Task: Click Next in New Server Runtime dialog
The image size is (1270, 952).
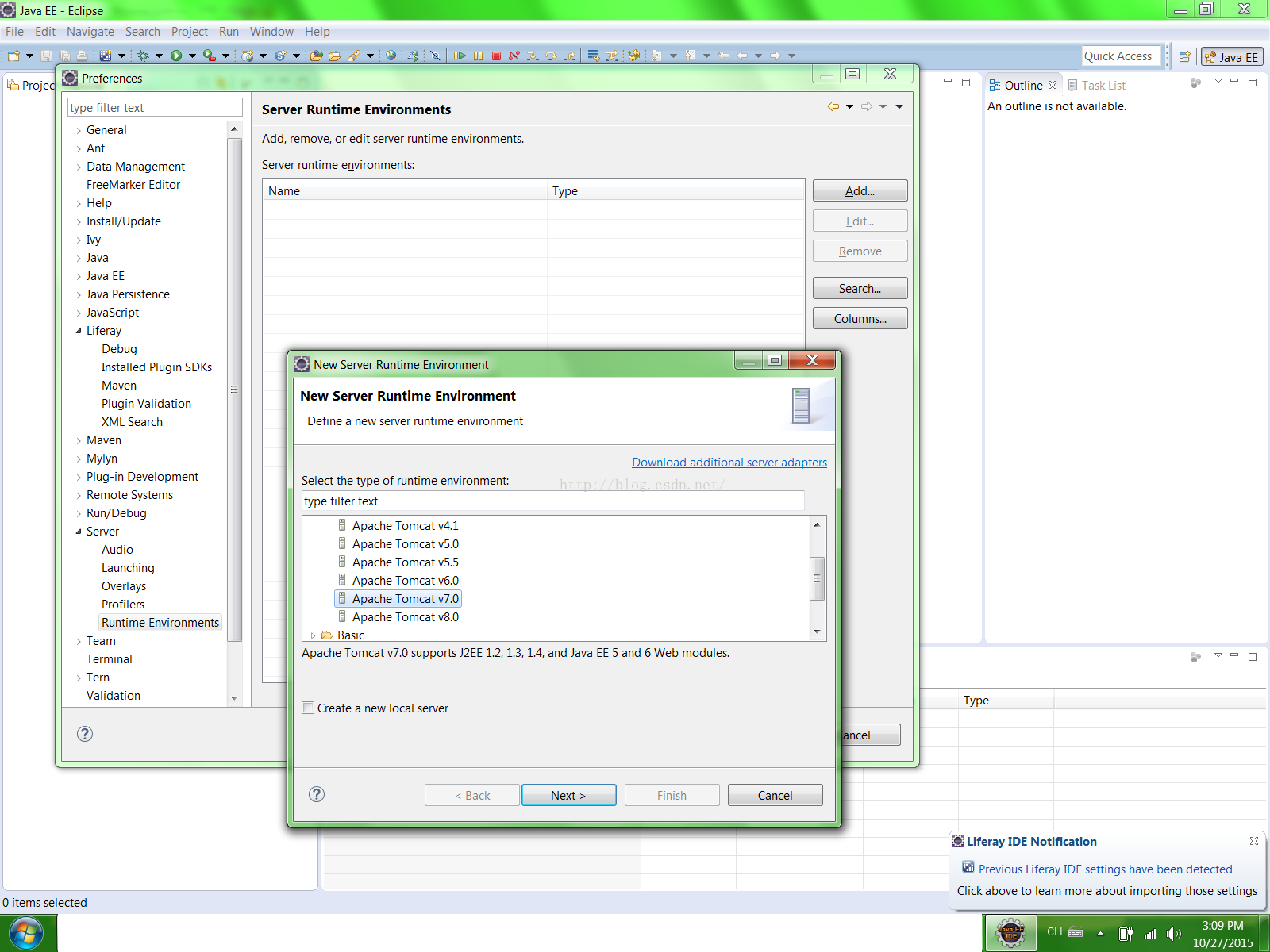Action: tap(568, 795)
